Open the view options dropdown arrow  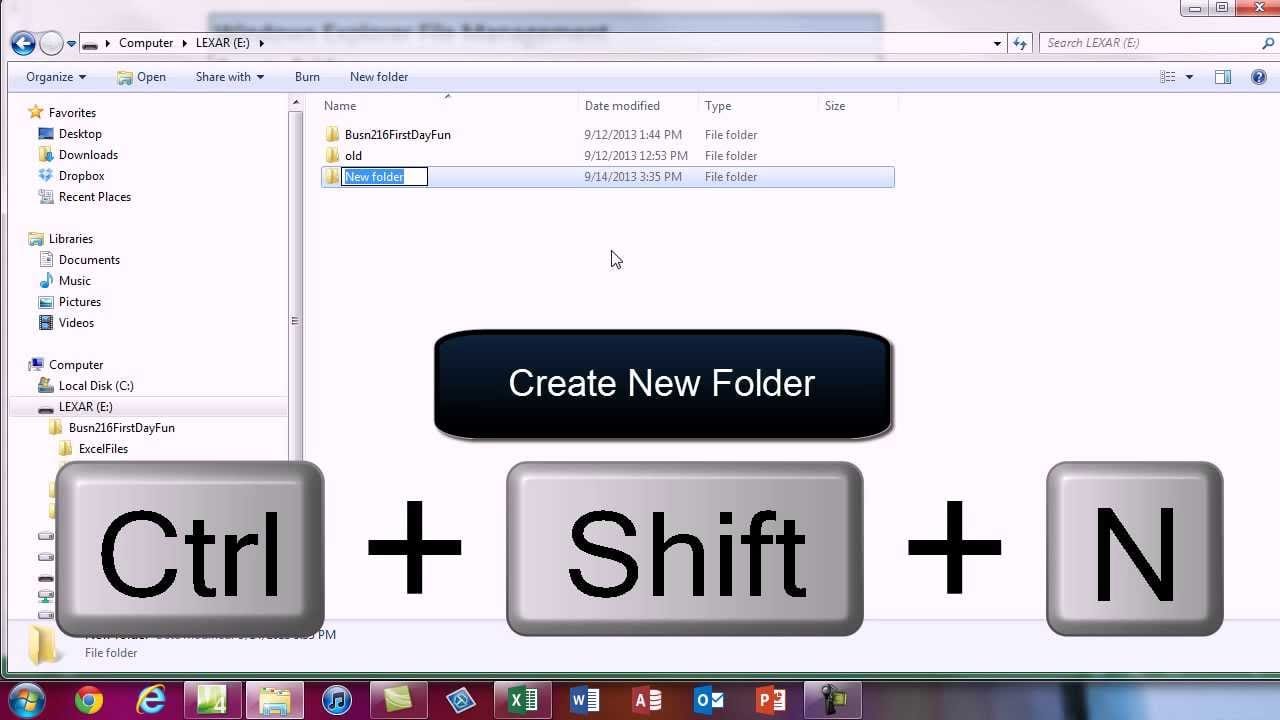pos(1189,77)
